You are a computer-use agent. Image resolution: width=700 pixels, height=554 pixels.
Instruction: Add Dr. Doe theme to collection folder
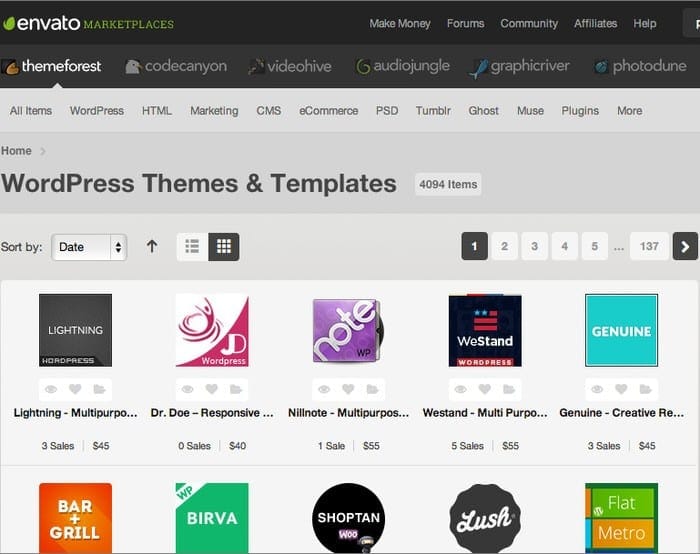coord(236,389)
